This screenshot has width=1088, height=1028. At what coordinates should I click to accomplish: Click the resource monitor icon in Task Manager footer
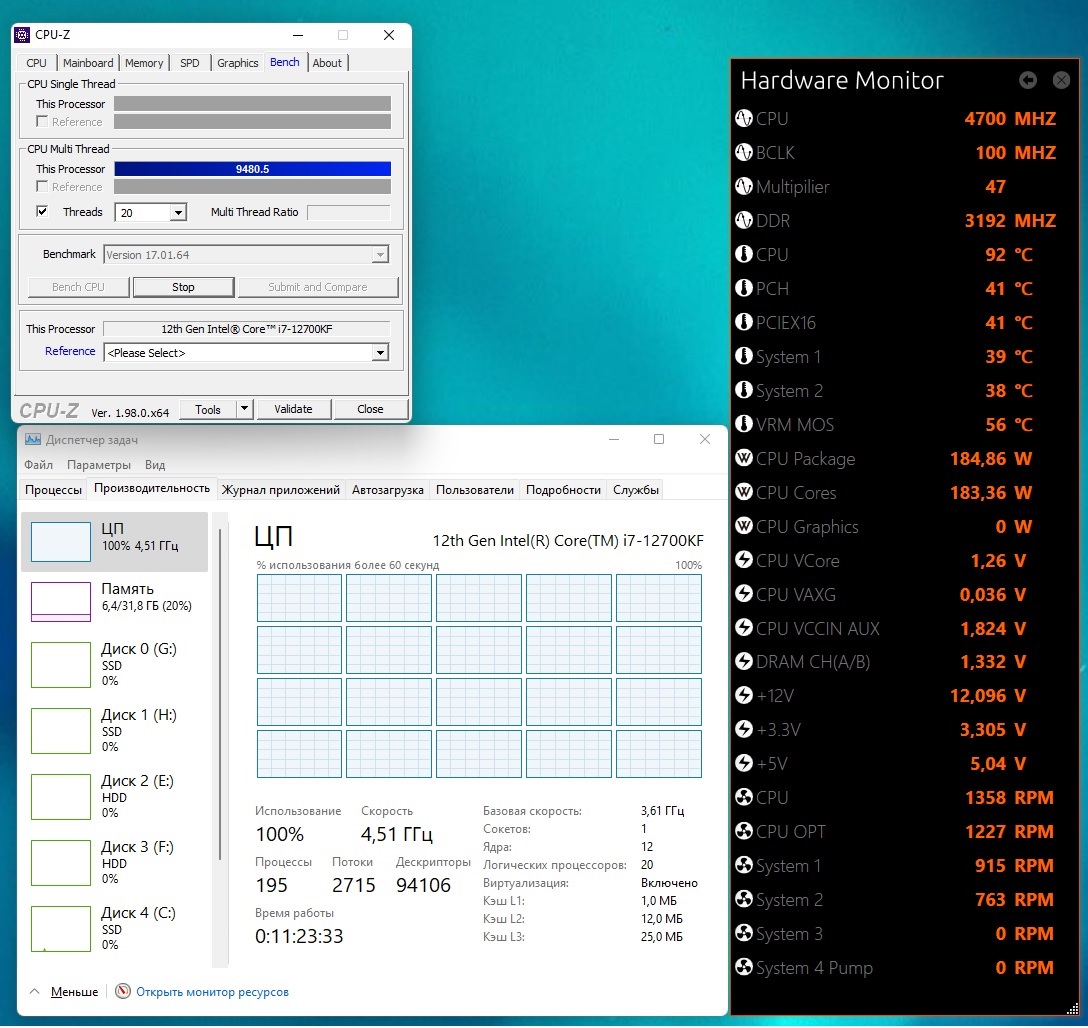coord(123,991)
